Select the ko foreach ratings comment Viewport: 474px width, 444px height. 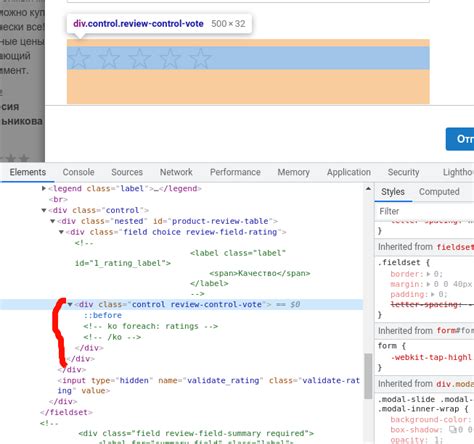151,326
